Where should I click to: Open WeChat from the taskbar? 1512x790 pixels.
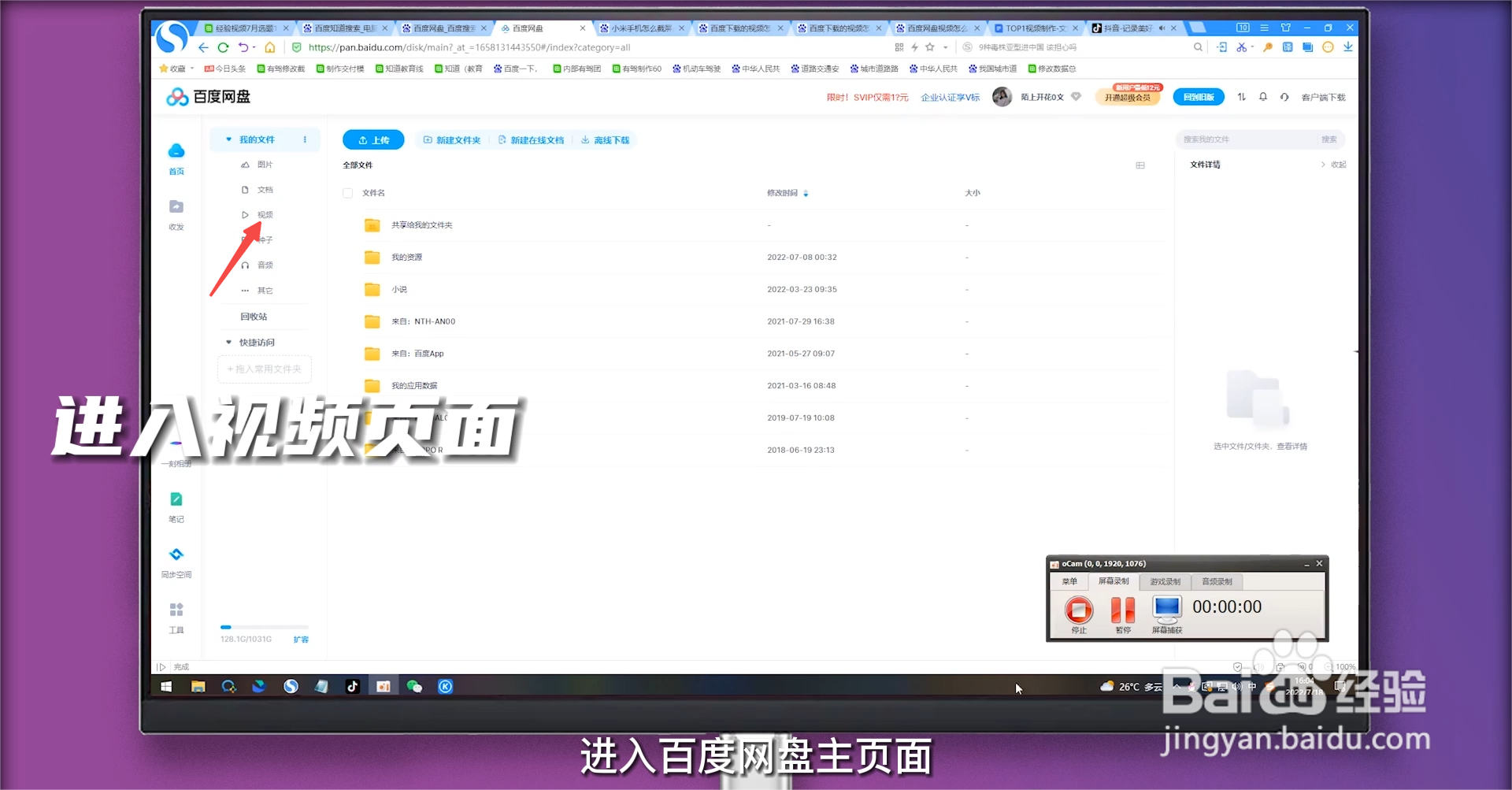pos(414,687)
